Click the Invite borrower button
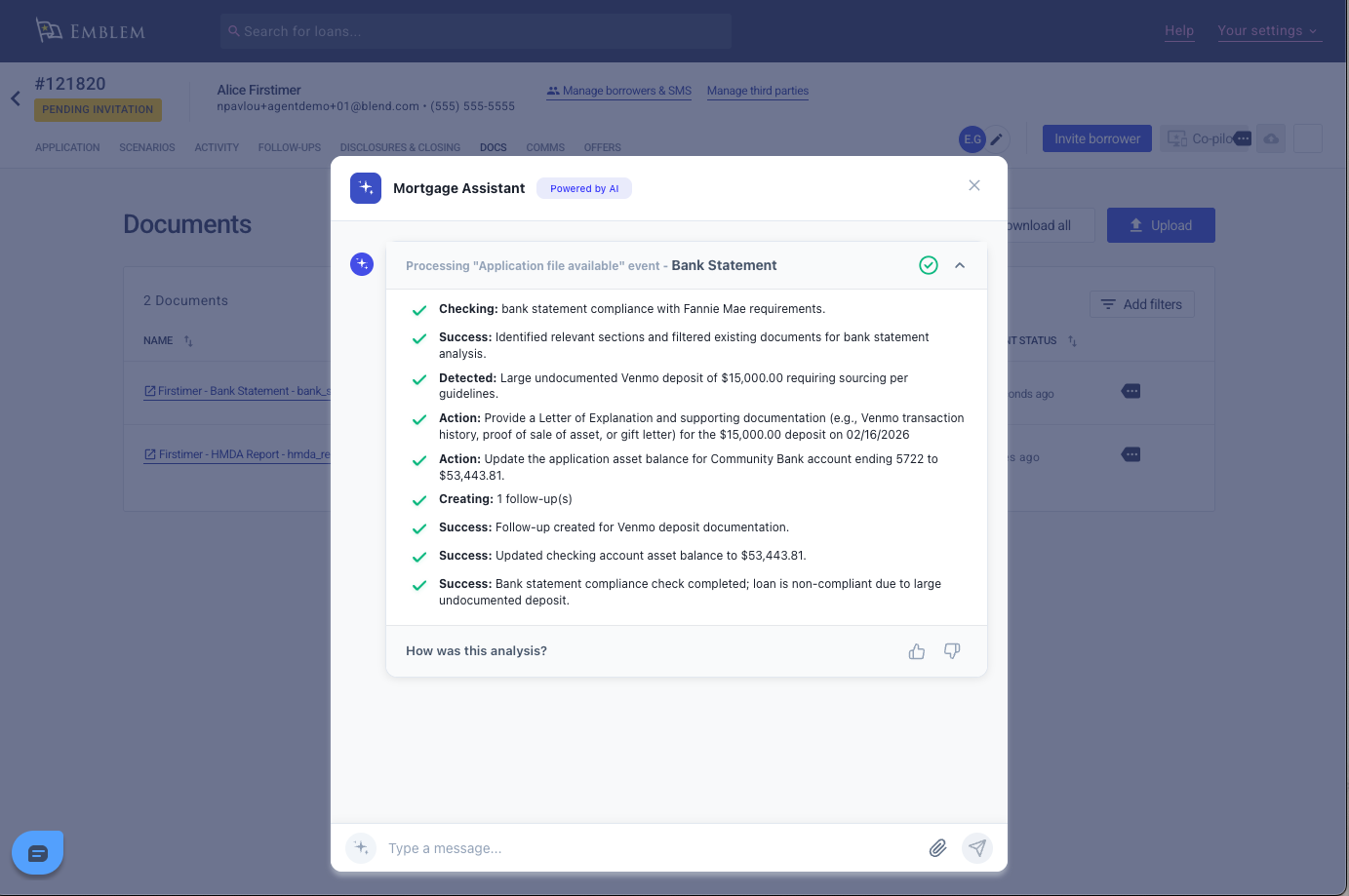The width and height of the screenshot is (1349, 896). pos(1097,138)
